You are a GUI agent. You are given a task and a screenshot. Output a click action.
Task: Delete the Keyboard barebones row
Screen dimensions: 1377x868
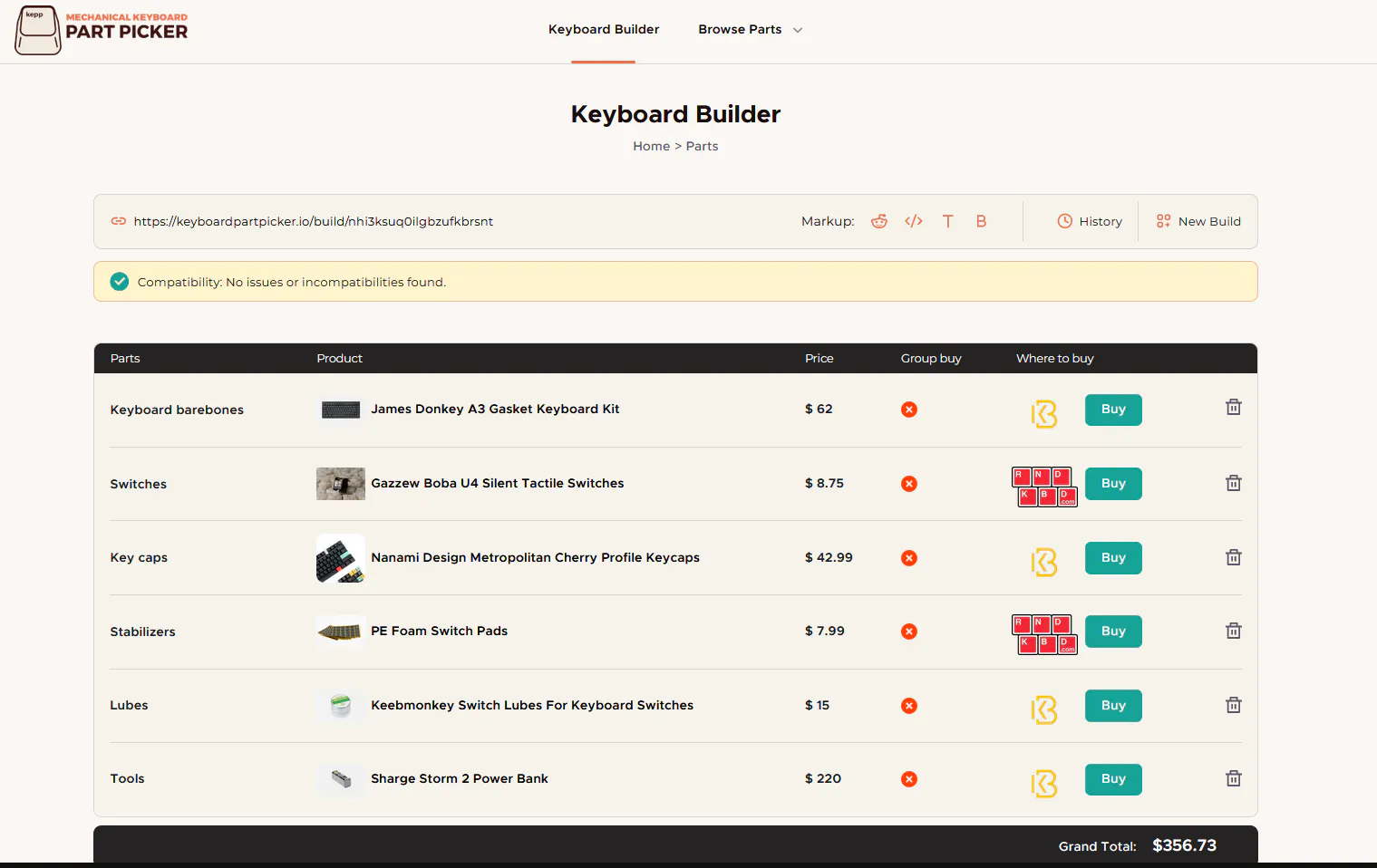(1234, 407)
